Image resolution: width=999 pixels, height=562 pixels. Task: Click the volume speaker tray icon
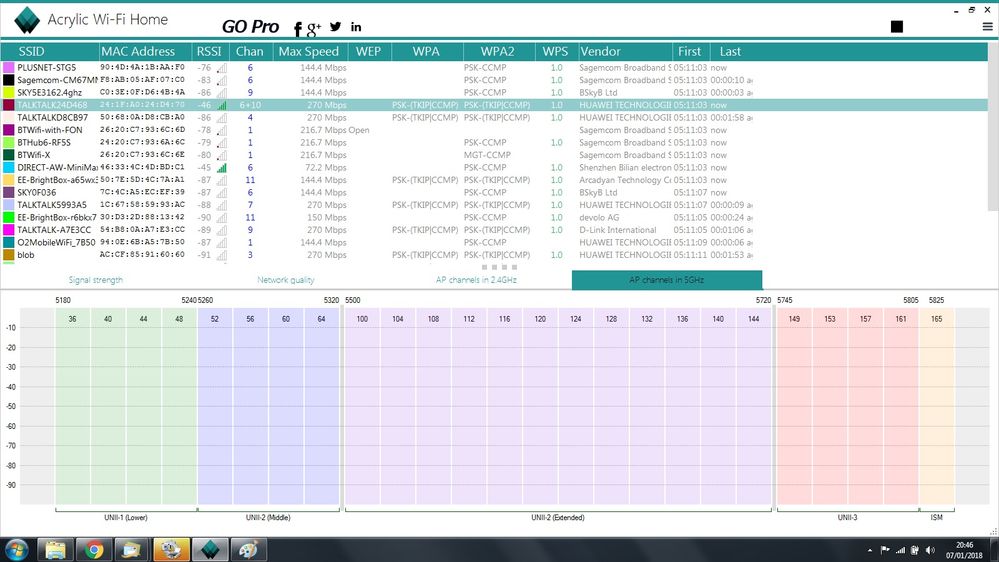(x=930, y=550)
